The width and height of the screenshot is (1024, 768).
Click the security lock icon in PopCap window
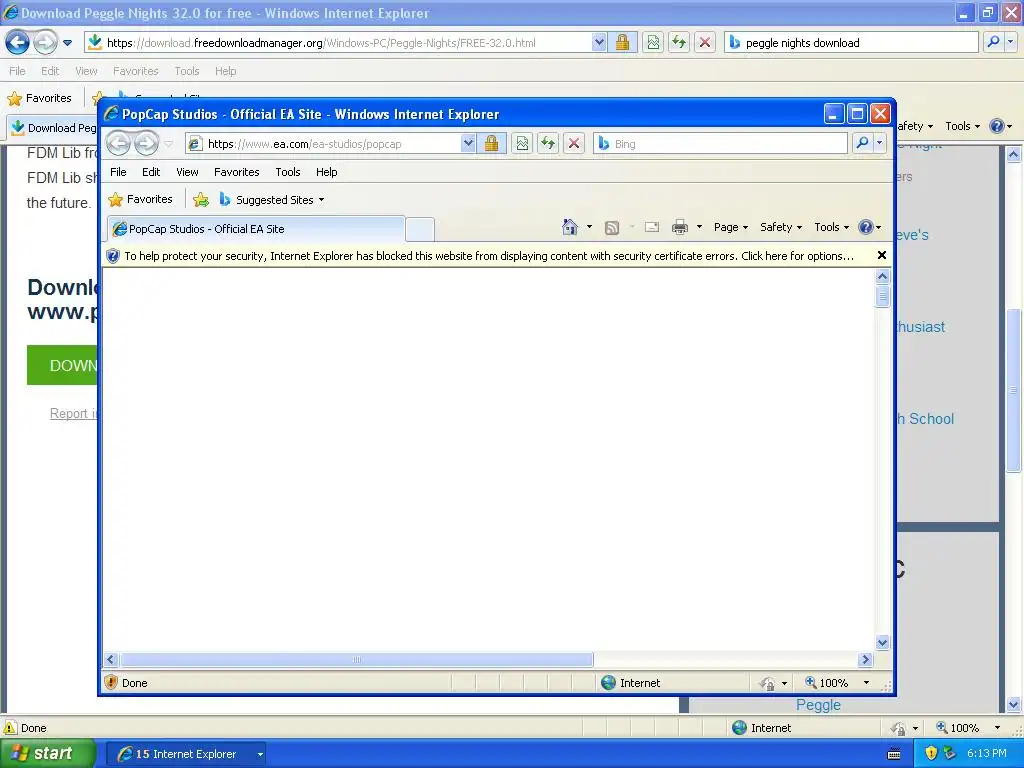[491, 144]
